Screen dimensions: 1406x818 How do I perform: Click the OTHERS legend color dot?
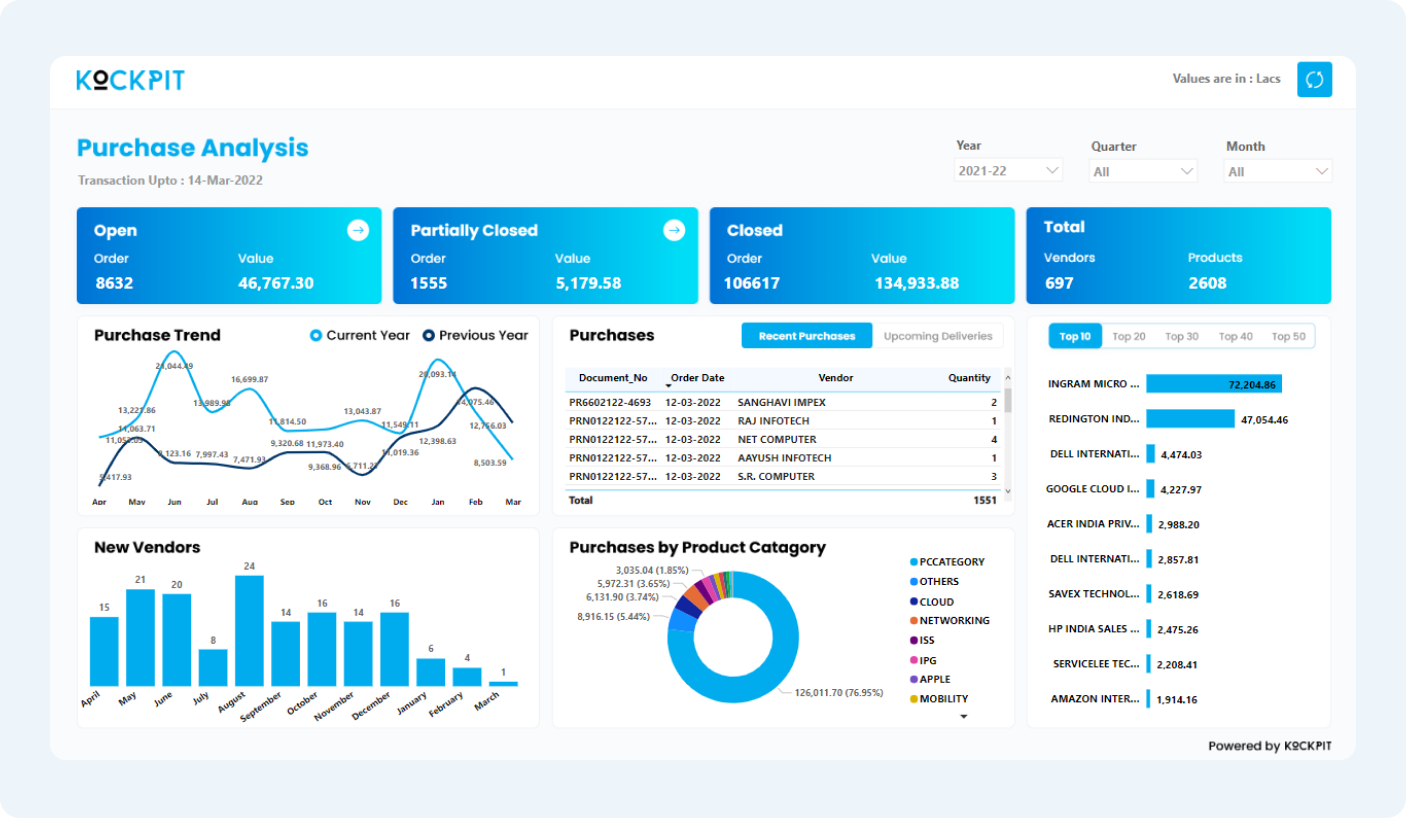[x=914, y=582]
